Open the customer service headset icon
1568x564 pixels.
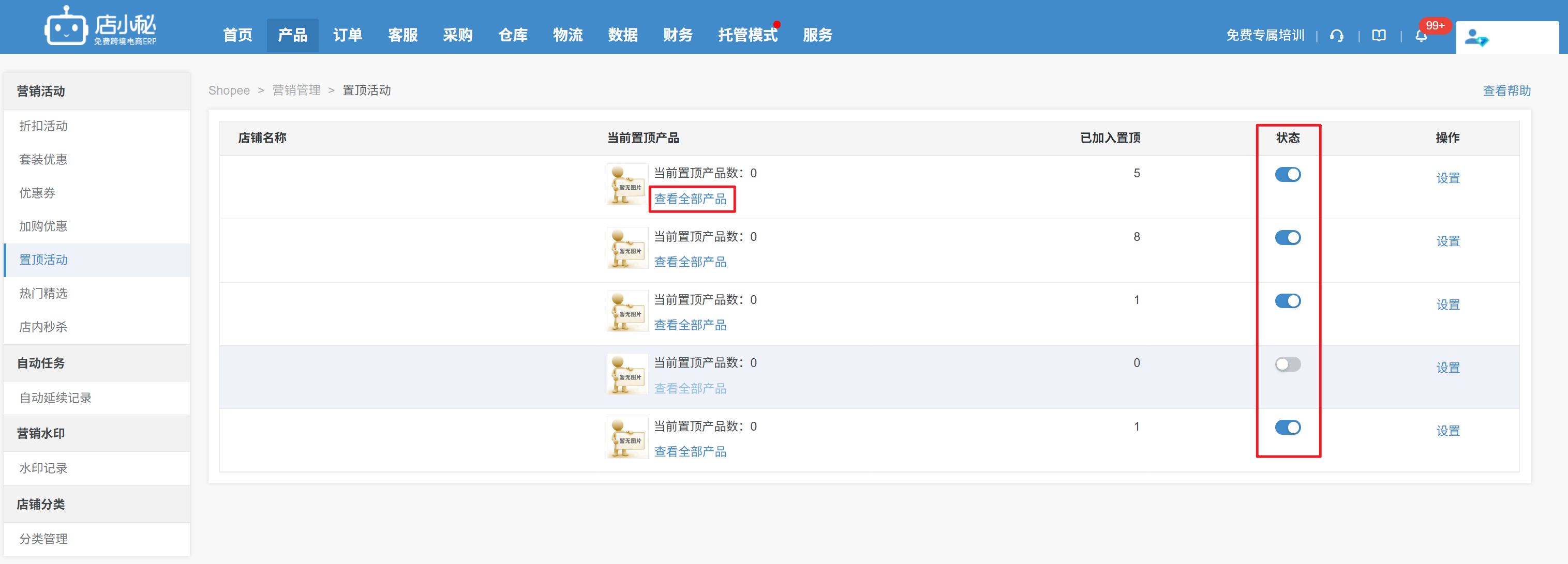[1336, 36]
